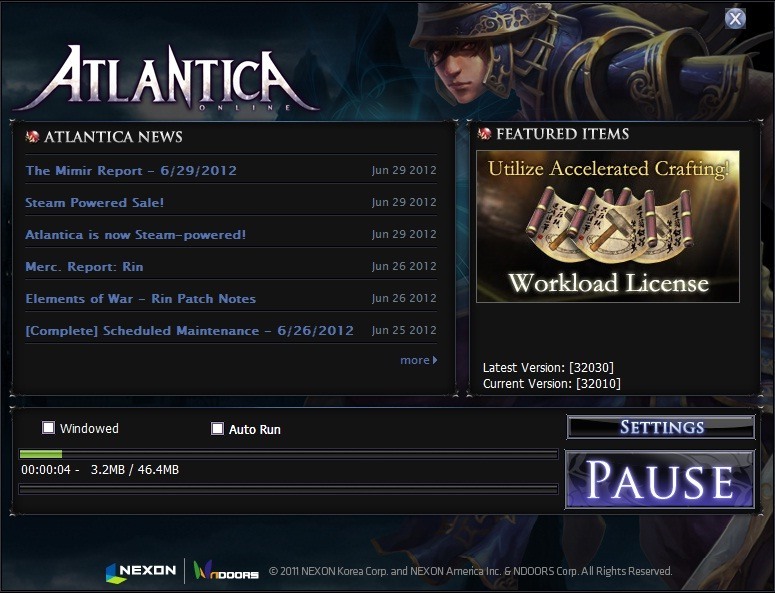
Task: Click the Jun 29 2012 date beside Steam Powered Sale
Action: click(404, 202)
